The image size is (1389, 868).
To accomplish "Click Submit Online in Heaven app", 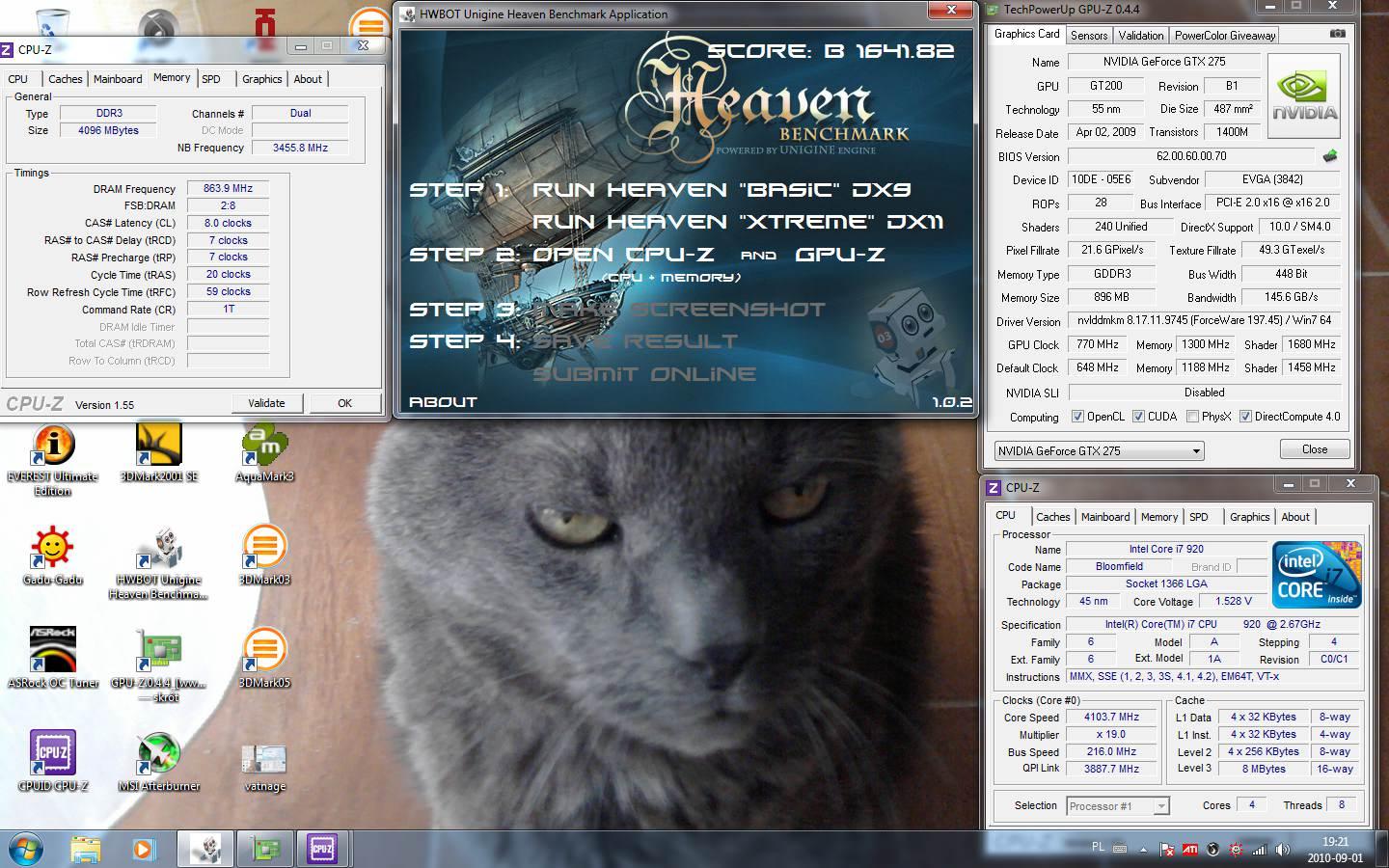I will pos(644,374).
